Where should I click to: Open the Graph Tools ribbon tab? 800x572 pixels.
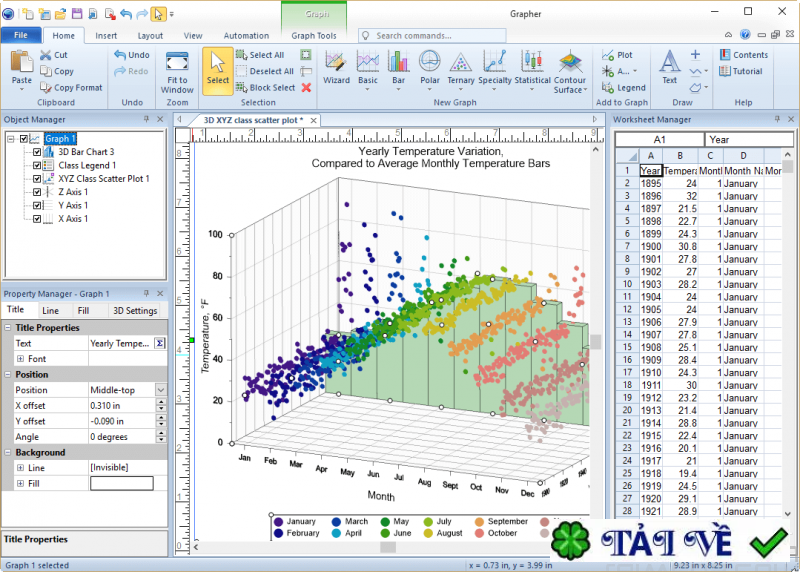tap(314, 36)
